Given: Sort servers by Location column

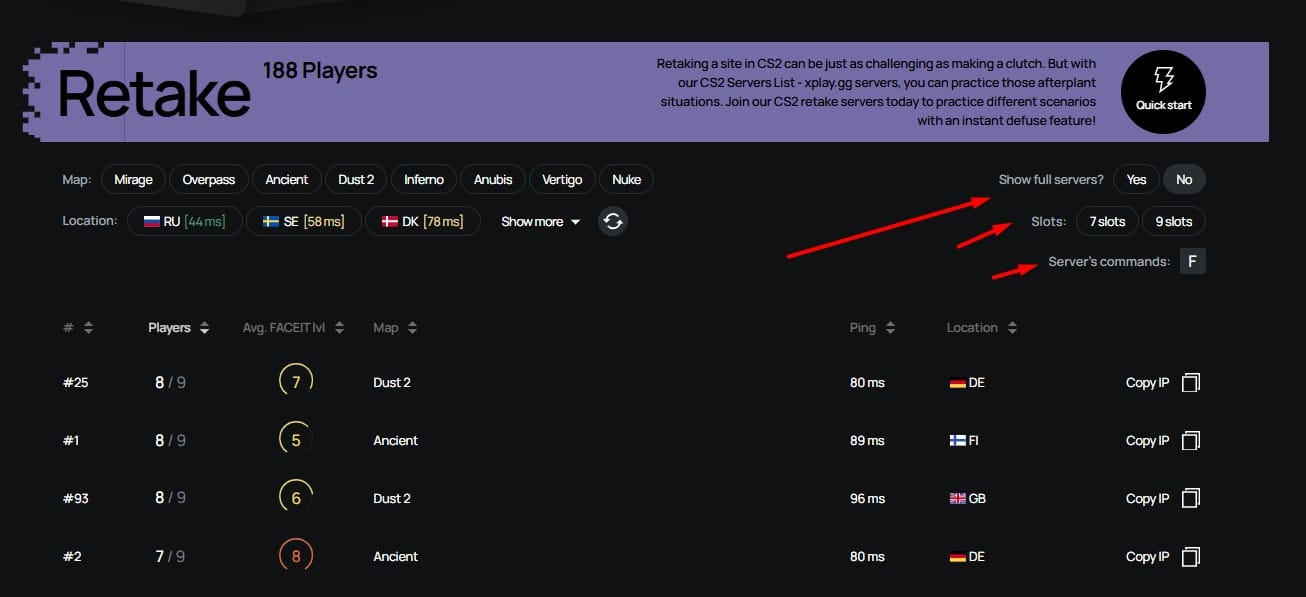Looking at the screenshot, I should (x=982, y=328).
